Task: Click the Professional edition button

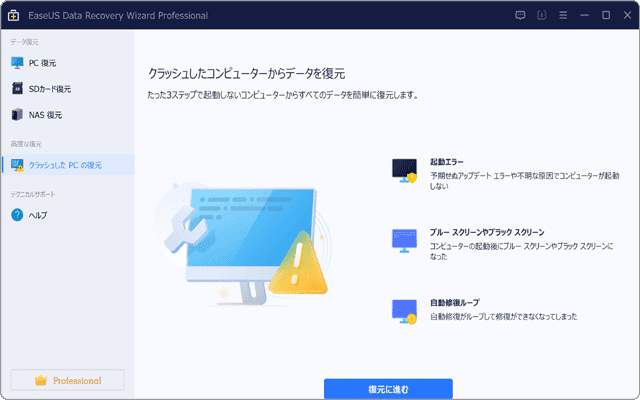Action: [67, 380]
